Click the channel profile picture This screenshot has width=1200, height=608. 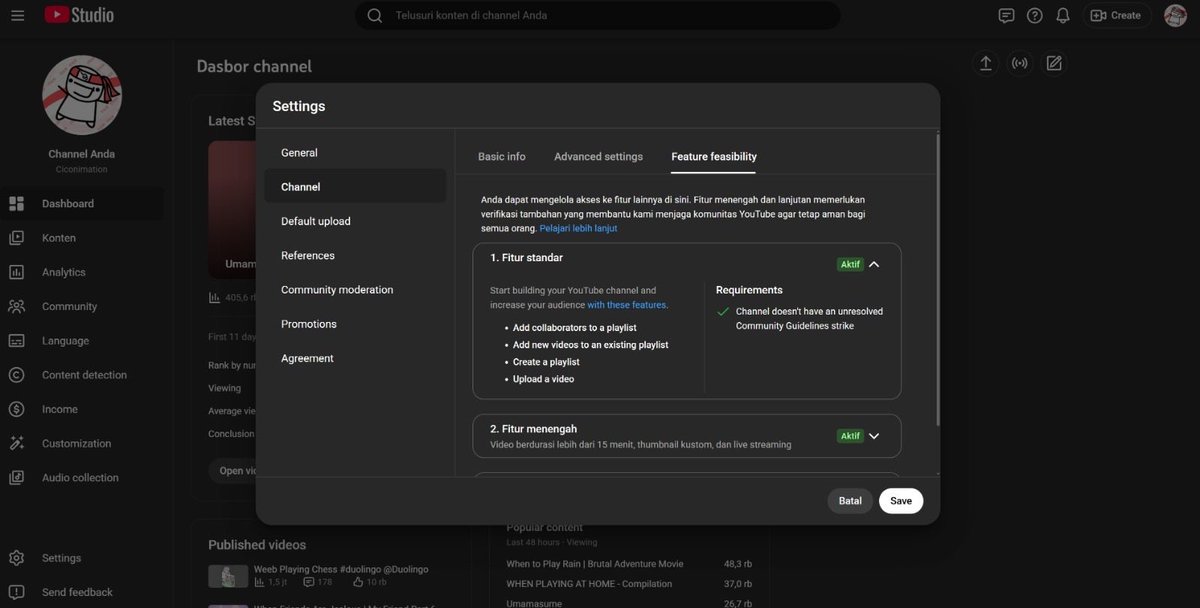(x=82, y=95)
